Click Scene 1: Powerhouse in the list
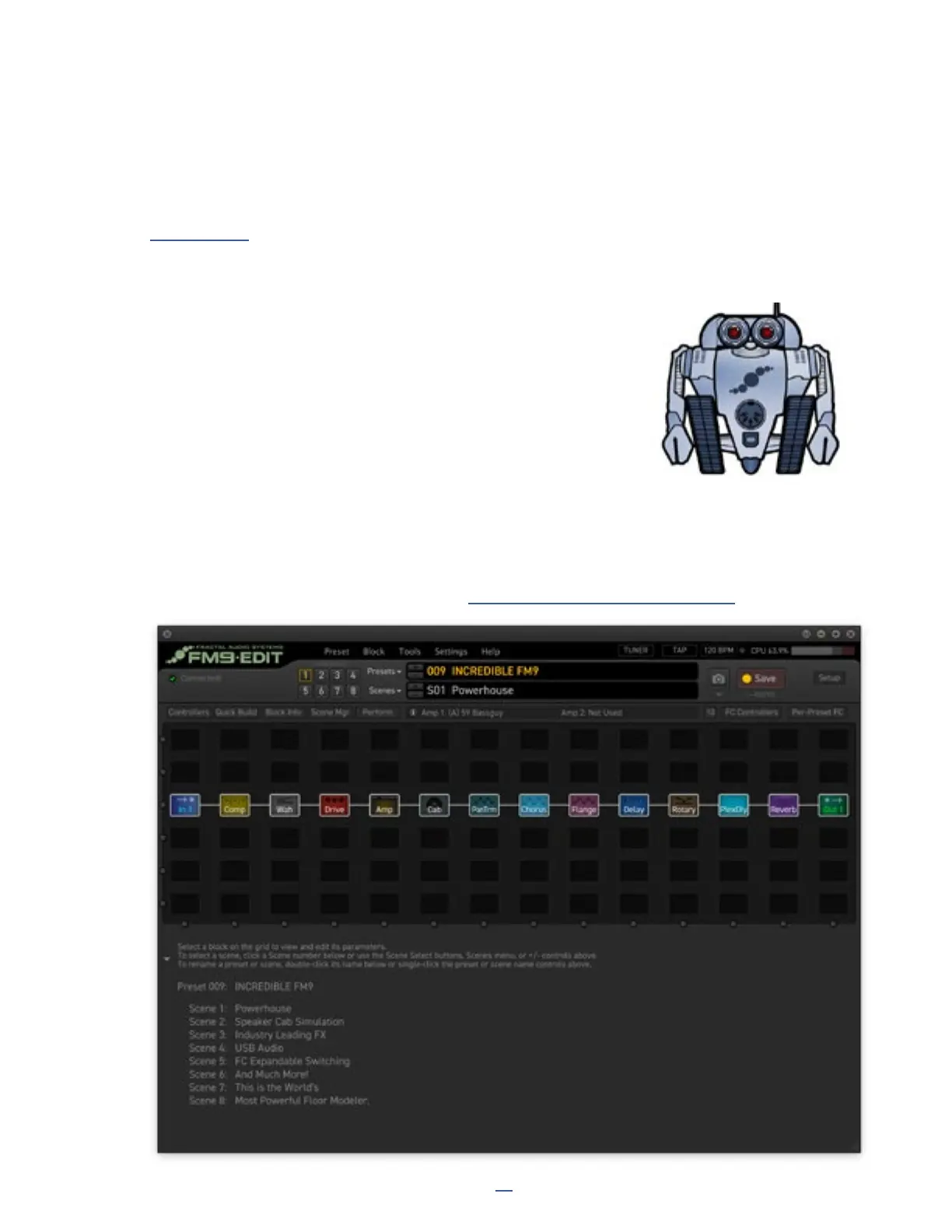The width and height of the screenshot is (952, 1232). point(240,1009)
